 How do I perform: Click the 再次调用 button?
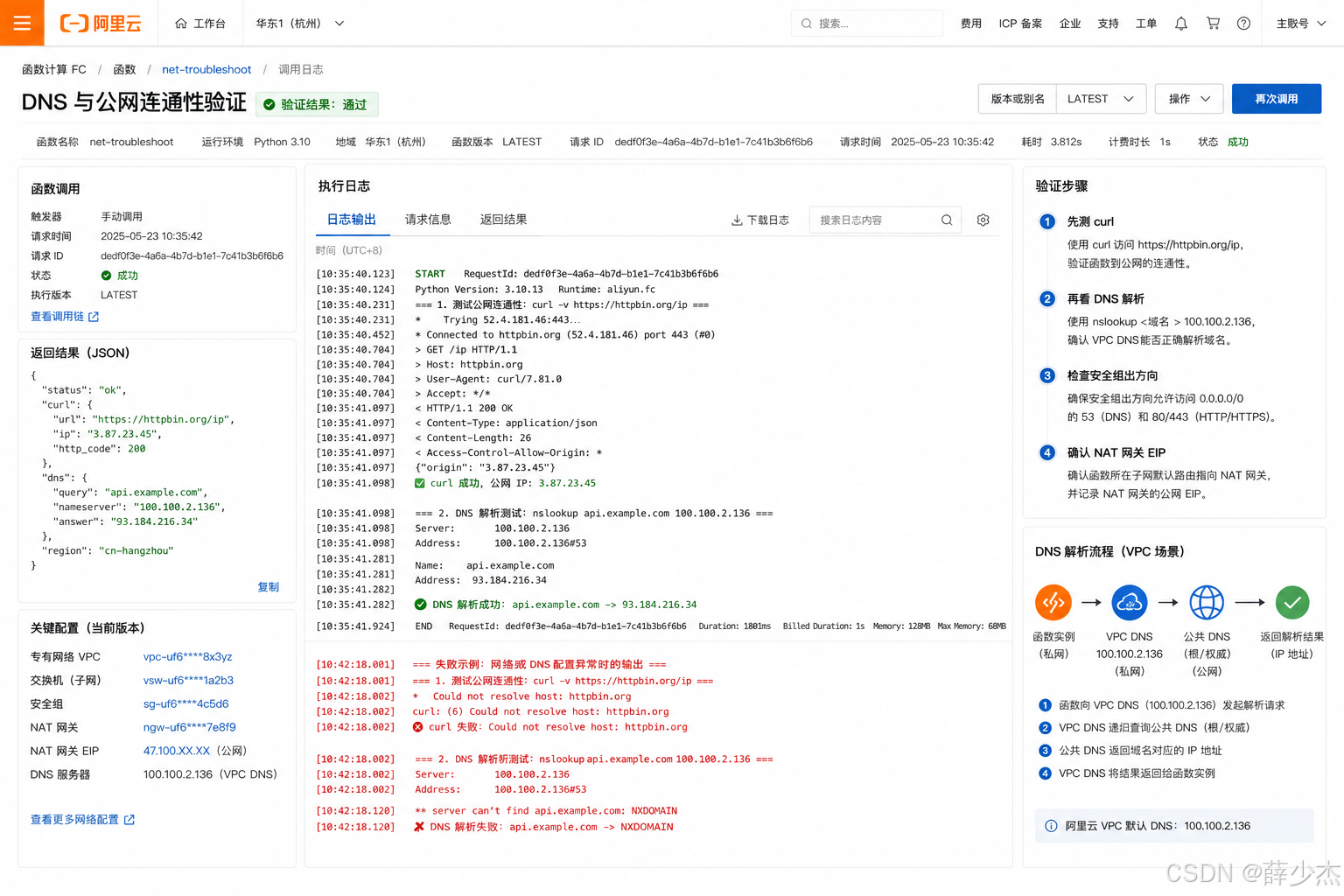point(1276,99)
